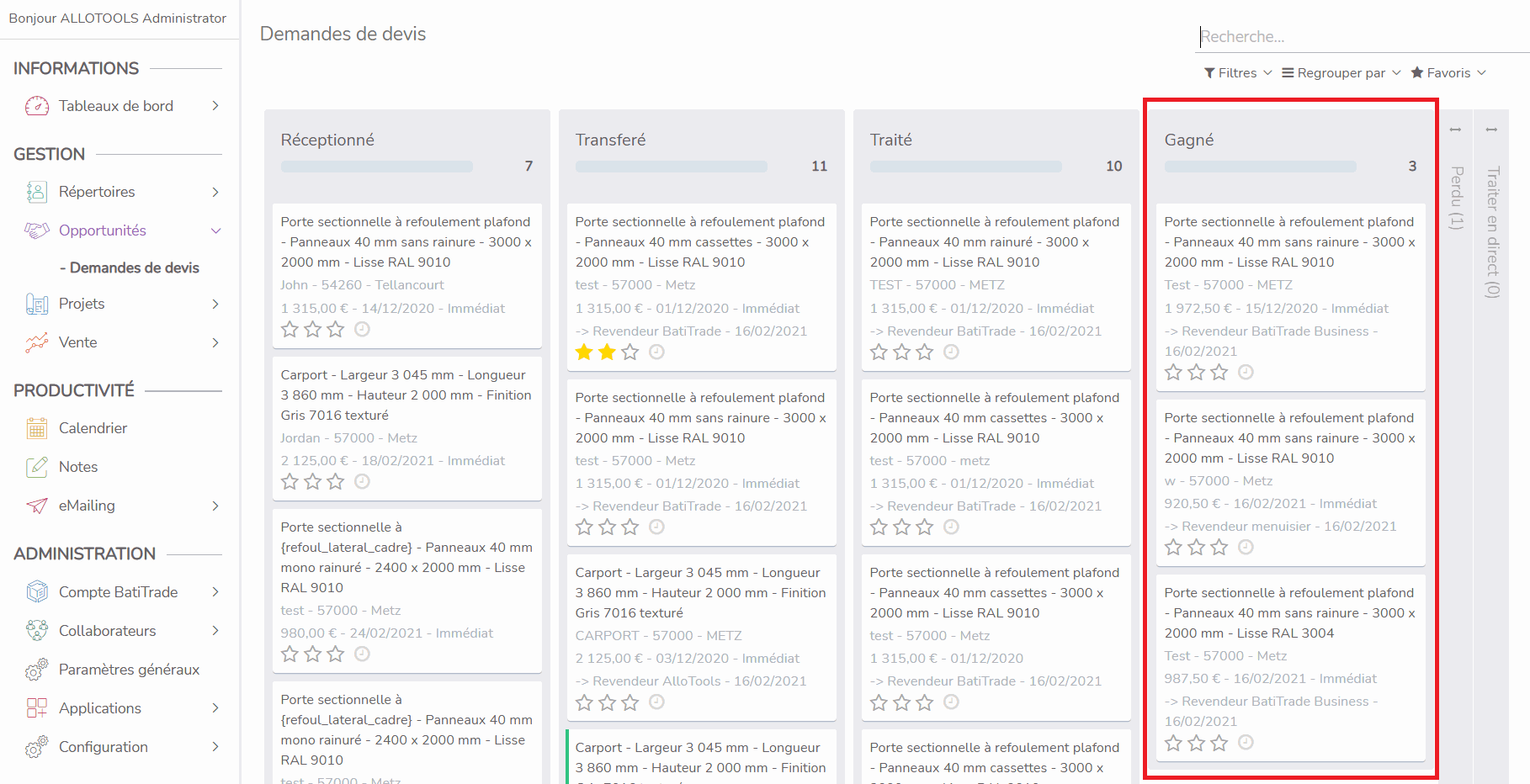1530x784 pixels.
Task: Expand folded Perdu (1) column
Action: [x=1456, y=198]
